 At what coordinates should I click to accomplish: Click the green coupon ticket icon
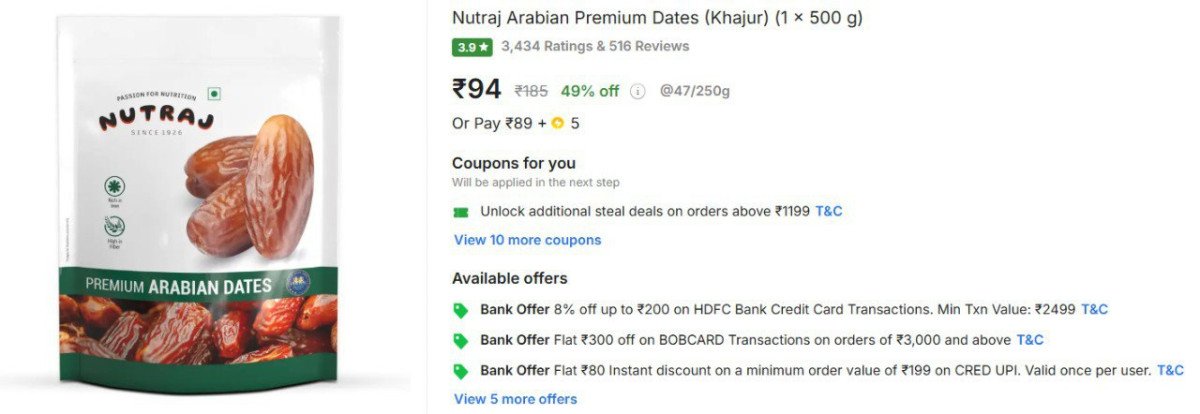tap(461, 212)
